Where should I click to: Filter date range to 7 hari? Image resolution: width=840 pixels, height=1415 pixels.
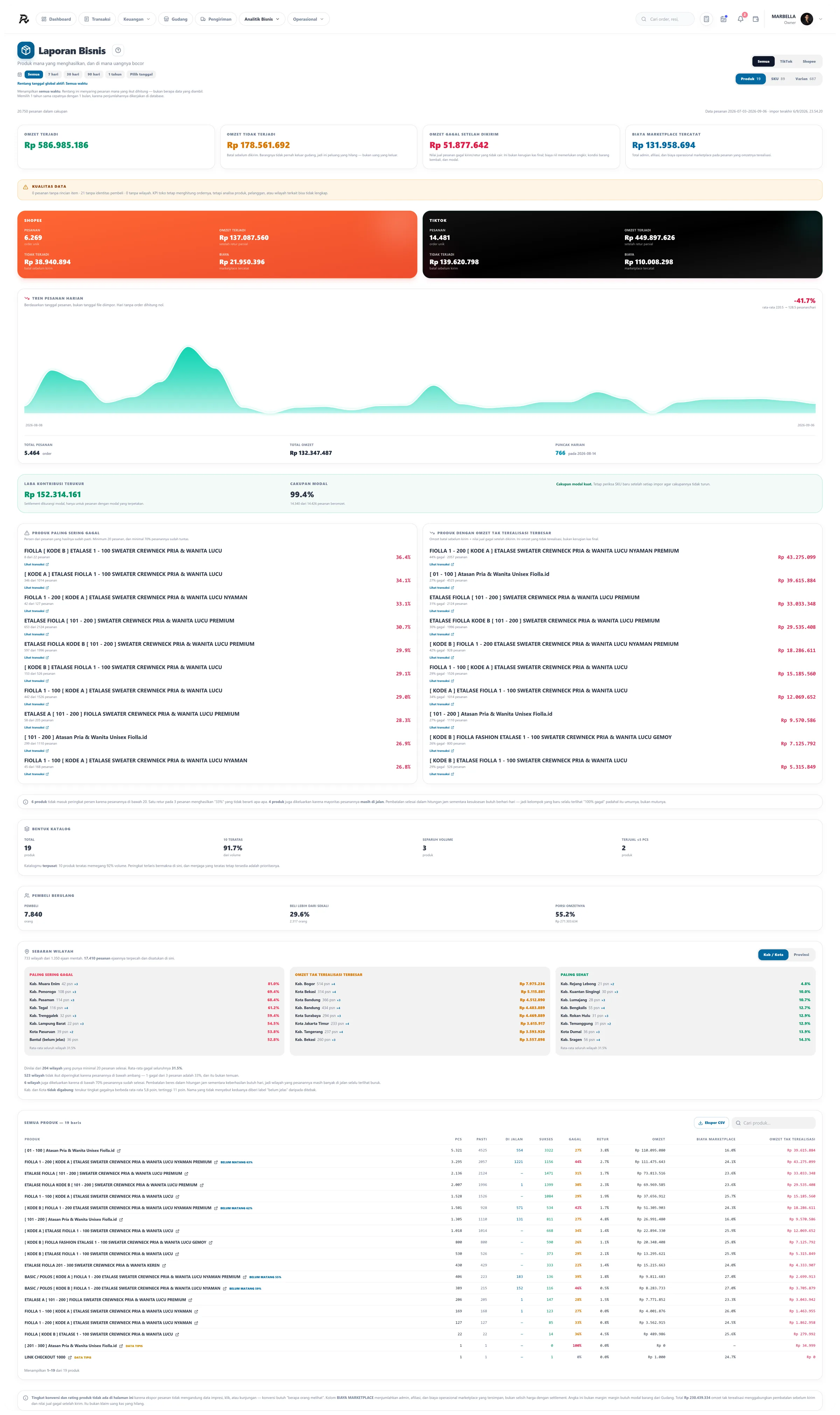[53, 74]
